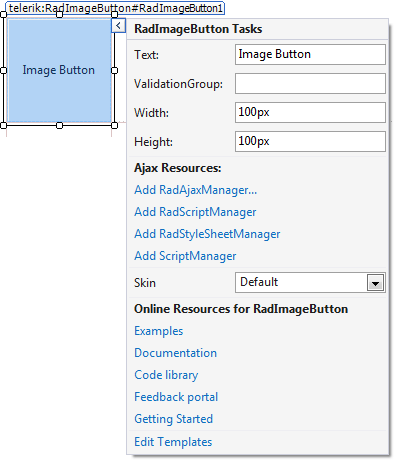The height and width of the screenshot is (460, 395).
Task: Click the Height: label
Action: [154, 142]
